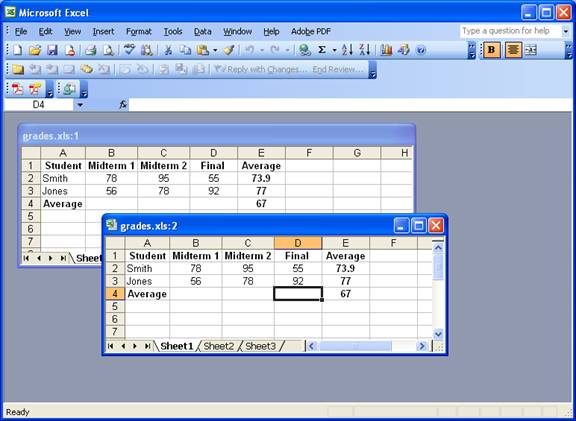Go to last sheet arrow in grades.xls:2
576x421 pixels.
[x=147, y=346]
